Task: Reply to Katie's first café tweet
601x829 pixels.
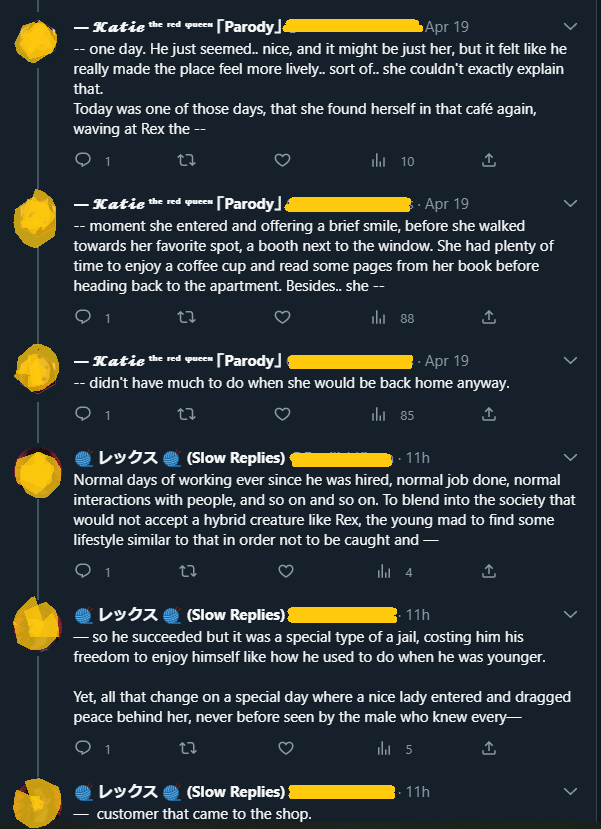Action: (83, 160)
